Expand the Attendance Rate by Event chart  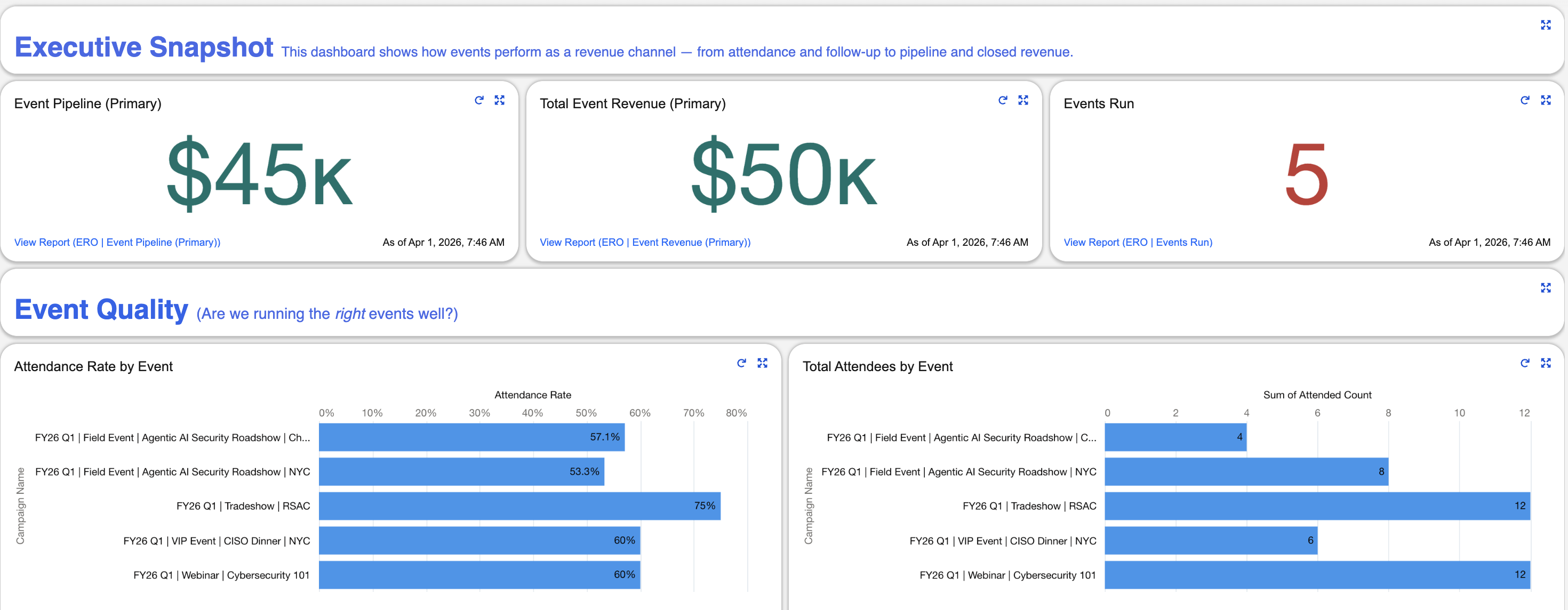point(762,364)
